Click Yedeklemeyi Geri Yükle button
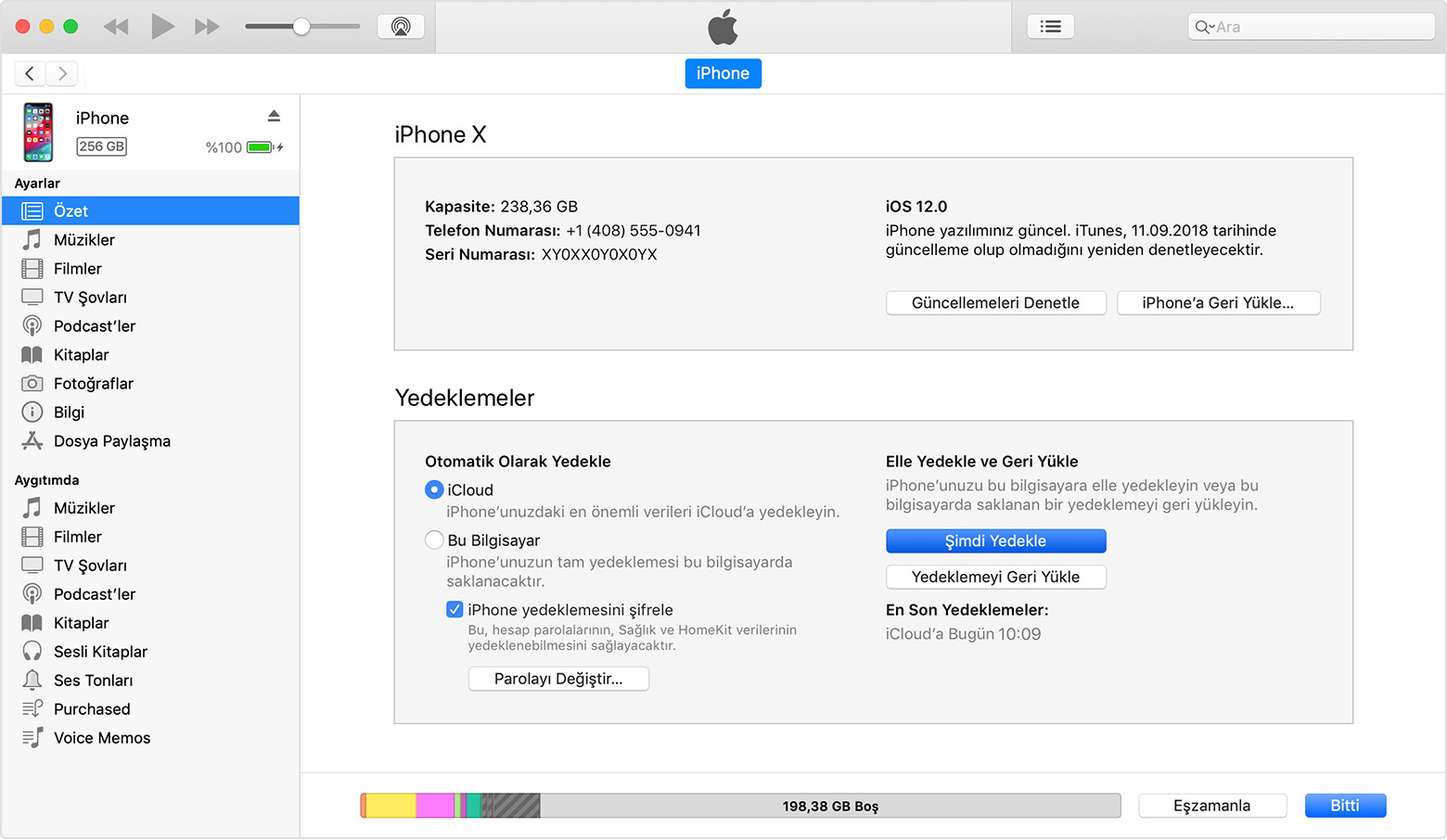Viewport: 1447px width, 840px height. tap(995, 577)
